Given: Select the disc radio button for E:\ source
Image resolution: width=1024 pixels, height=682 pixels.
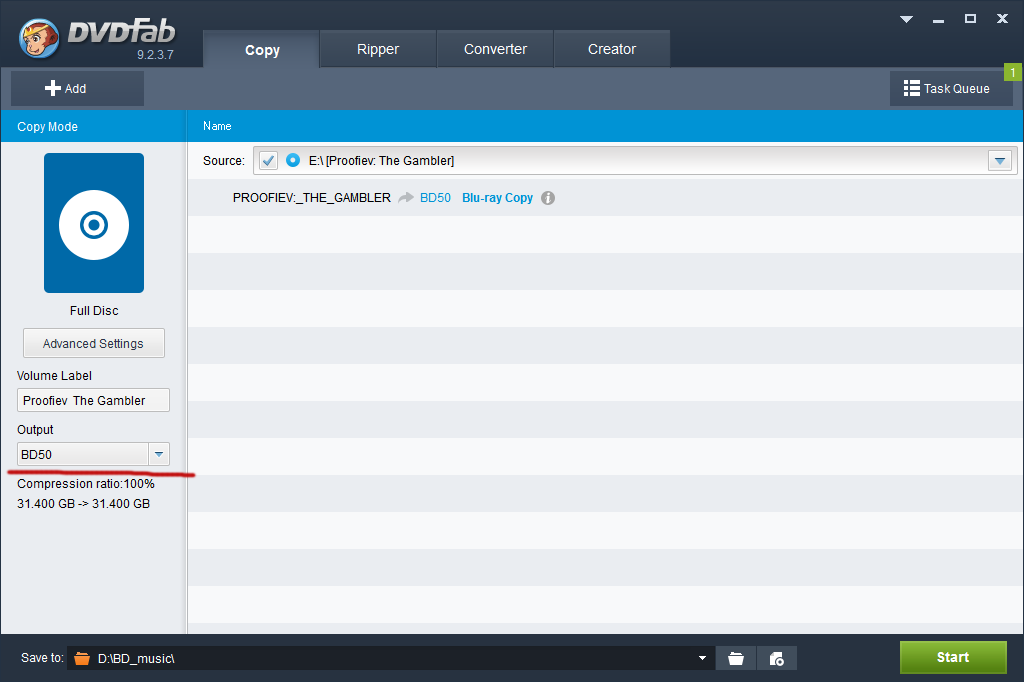Looking at the screenshot, I should (293, 160).
